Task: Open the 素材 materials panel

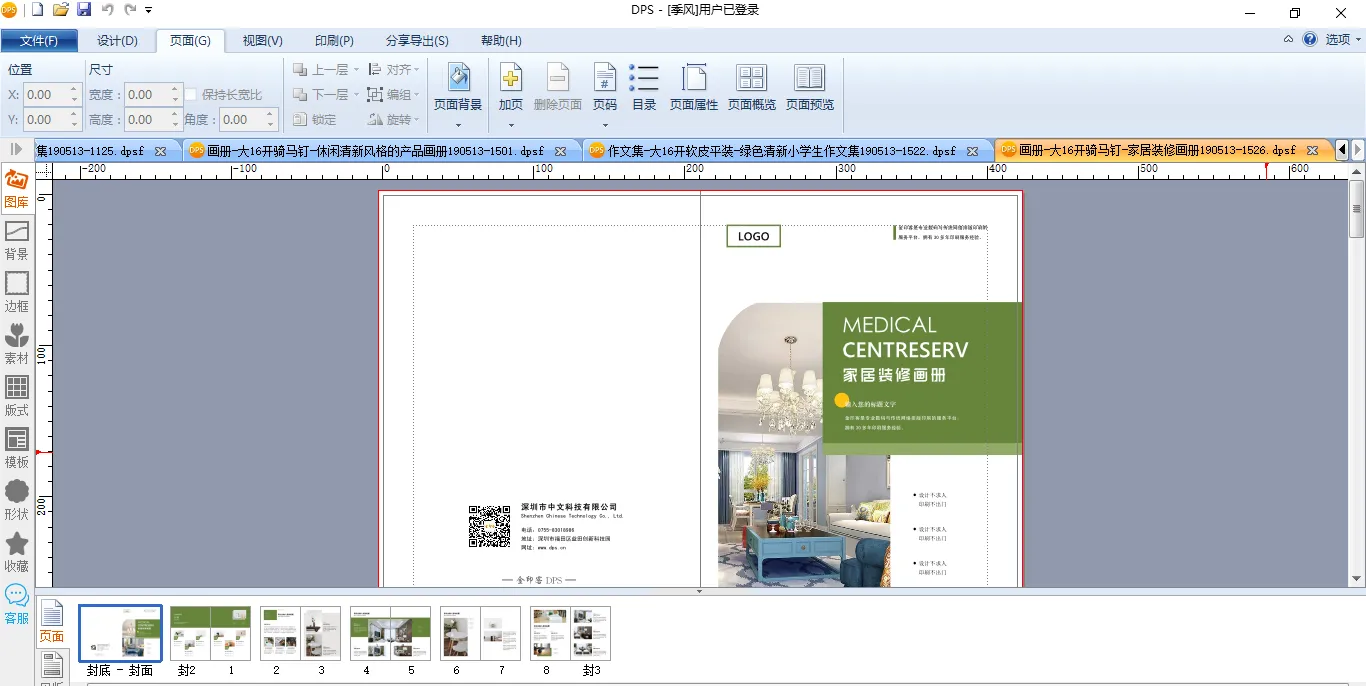Action: point(17,343)
